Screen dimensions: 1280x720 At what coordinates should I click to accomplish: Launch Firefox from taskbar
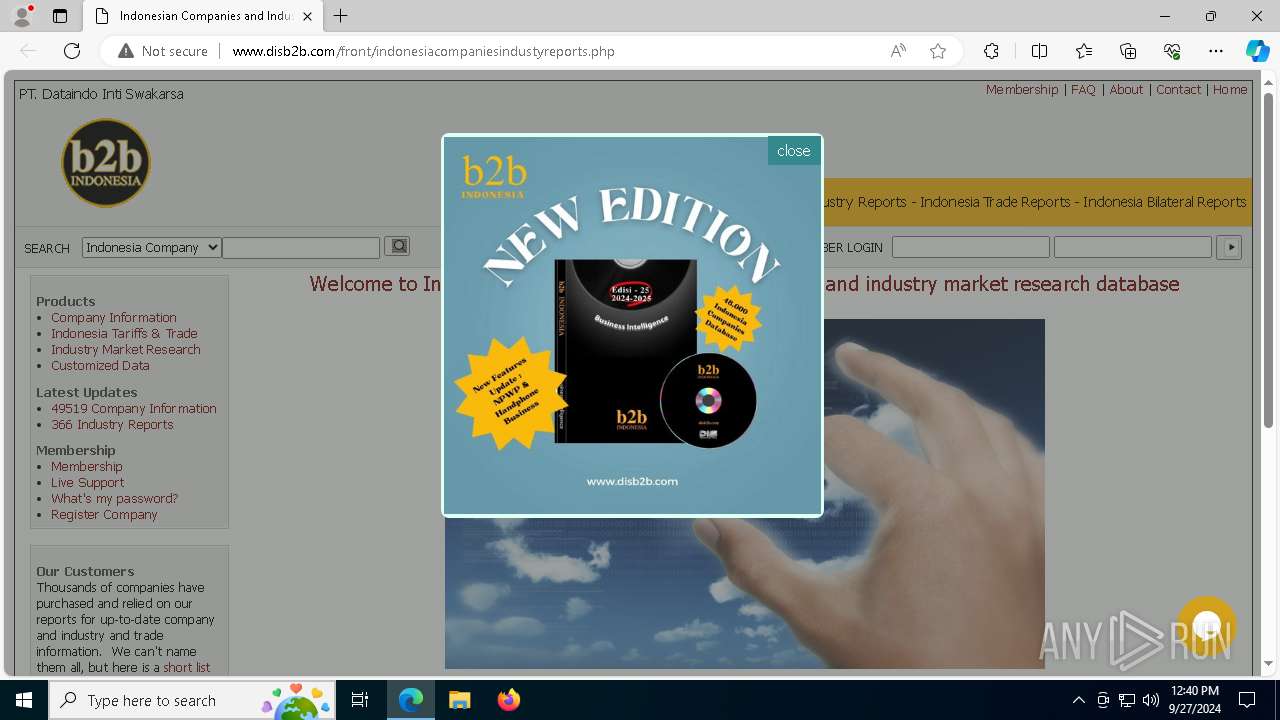508,700
